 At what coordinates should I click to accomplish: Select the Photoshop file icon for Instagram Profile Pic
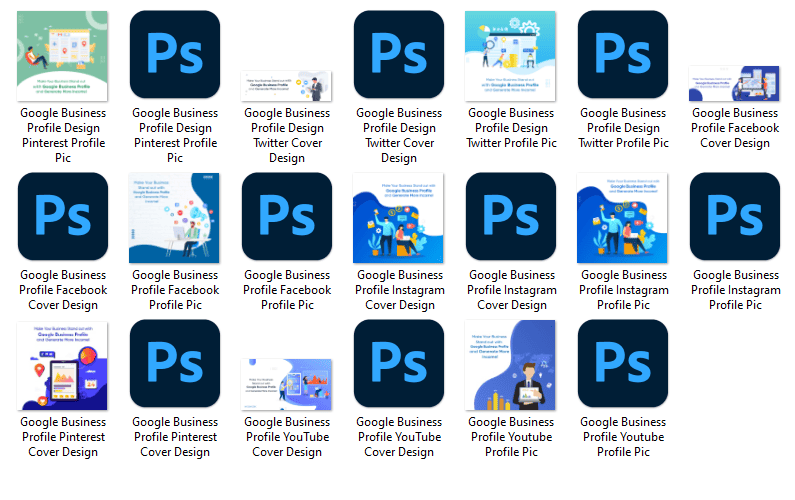pos(735,217)
